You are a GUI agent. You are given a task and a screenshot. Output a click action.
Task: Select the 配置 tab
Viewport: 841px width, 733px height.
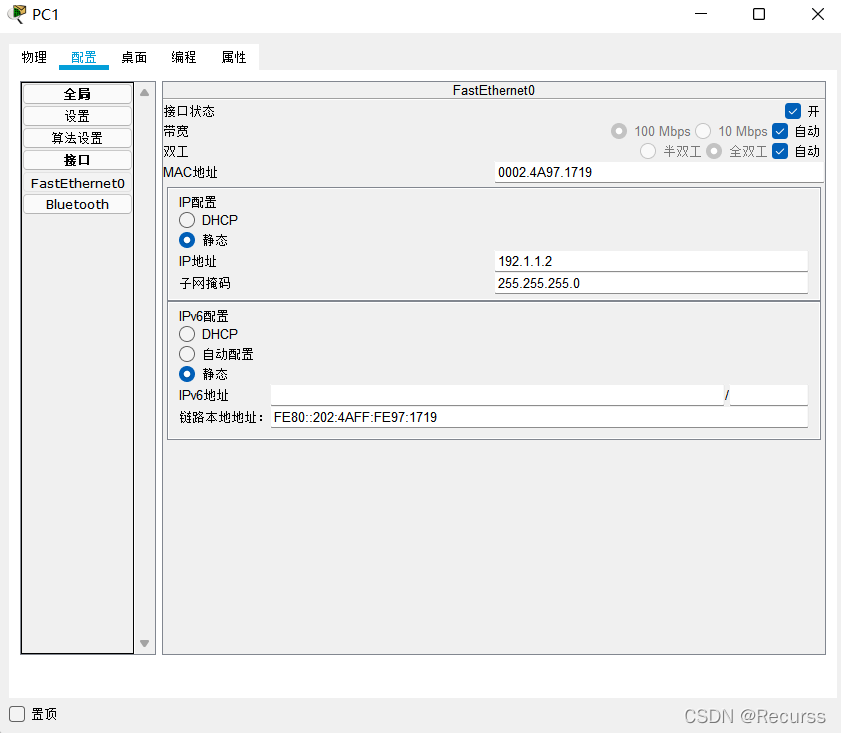pos(84,57)
